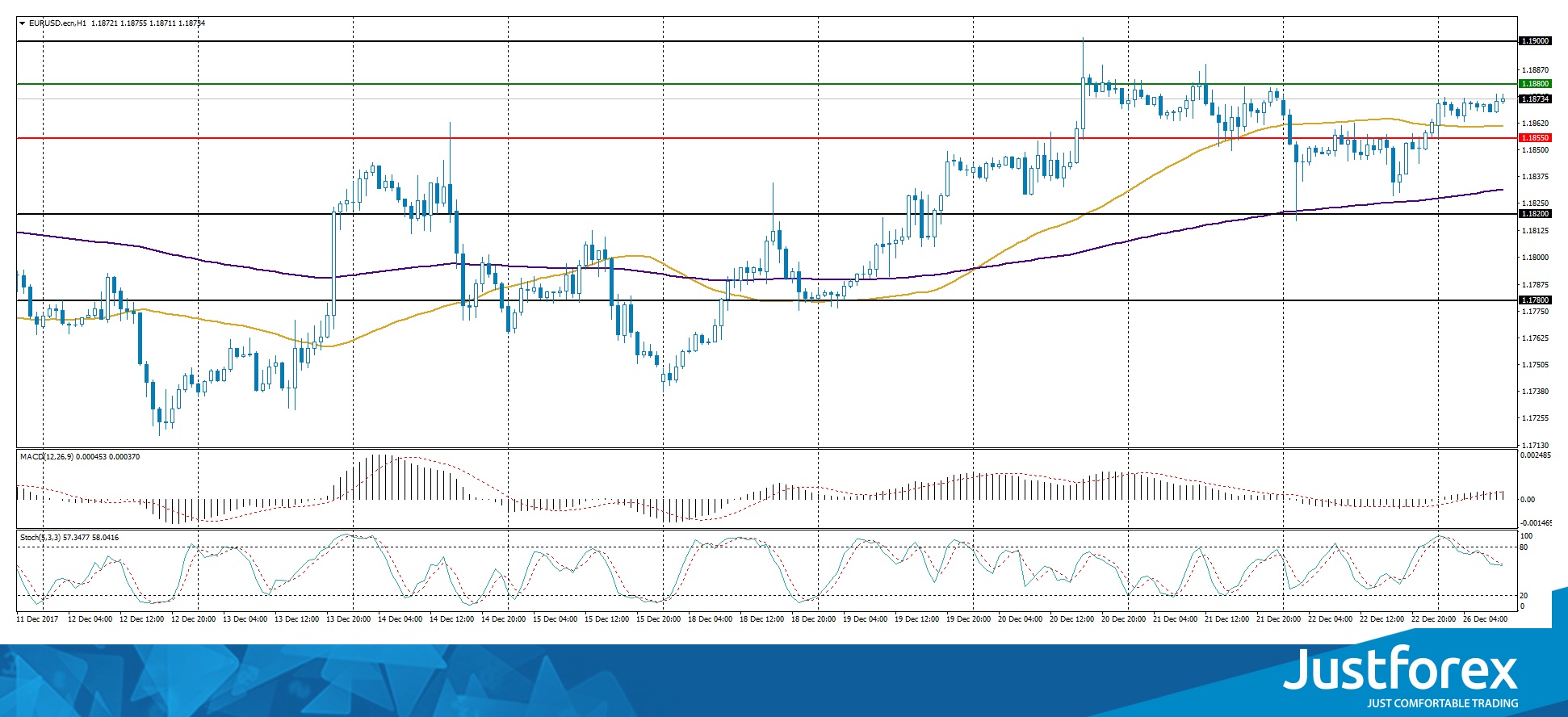Click the Stochastic scale value 100
The height and width of the screenshot is (717, 1568).
(x=1526, y=536)
